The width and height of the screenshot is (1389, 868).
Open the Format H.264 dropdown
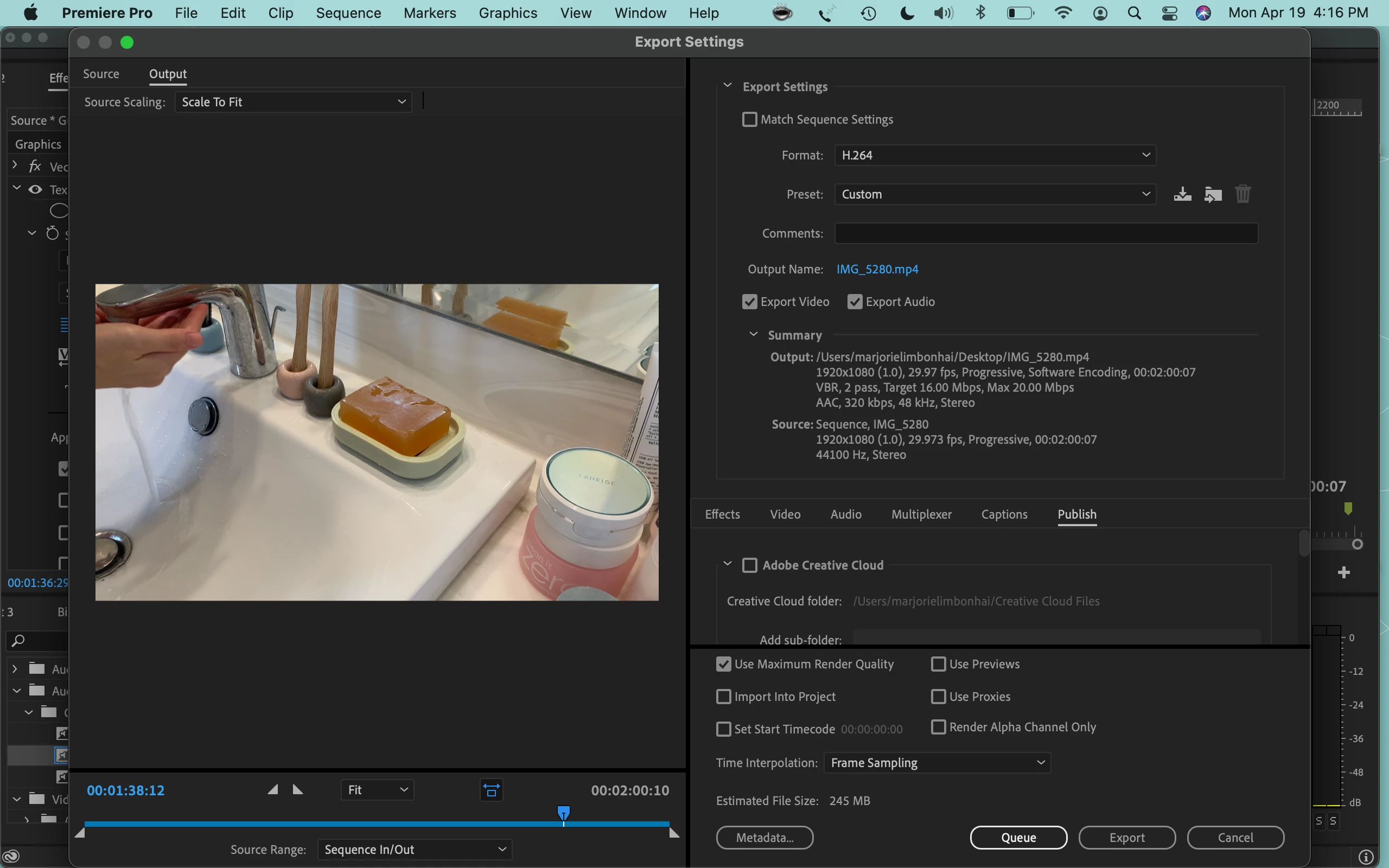tap(995, 155)
